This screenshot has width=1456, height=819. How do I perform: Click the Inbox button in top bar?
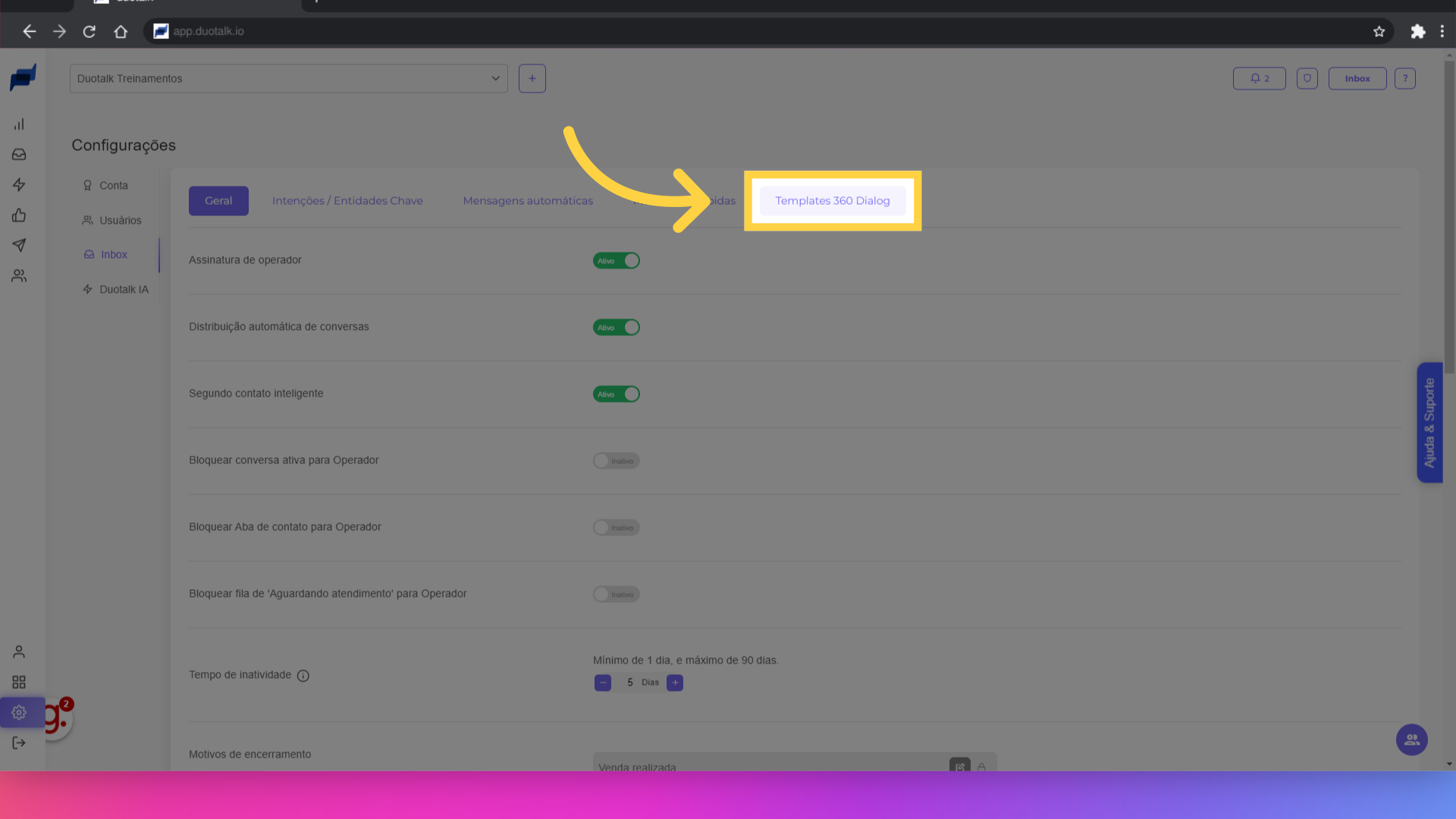[x=1357, y=79]
